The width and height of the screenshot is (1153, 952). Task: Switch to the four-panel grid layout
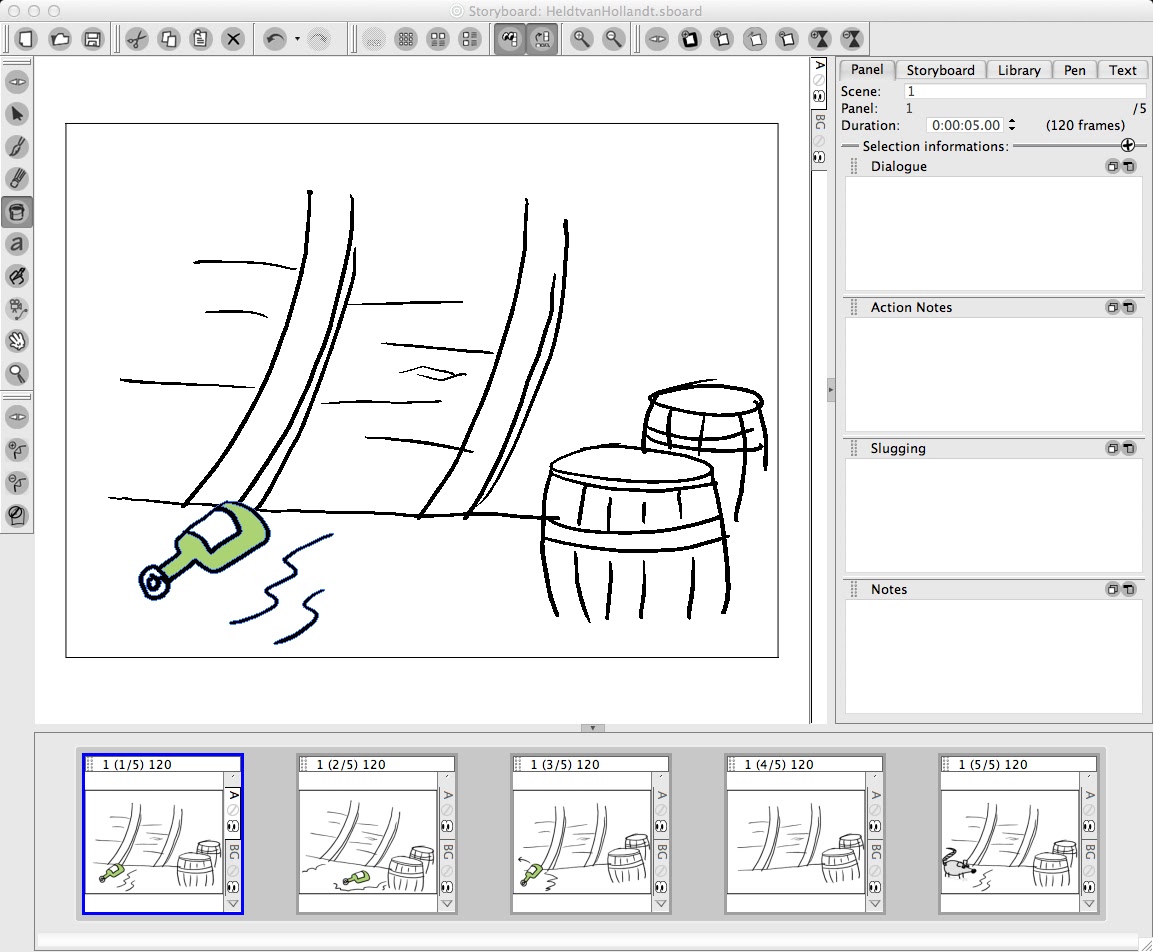438,39
